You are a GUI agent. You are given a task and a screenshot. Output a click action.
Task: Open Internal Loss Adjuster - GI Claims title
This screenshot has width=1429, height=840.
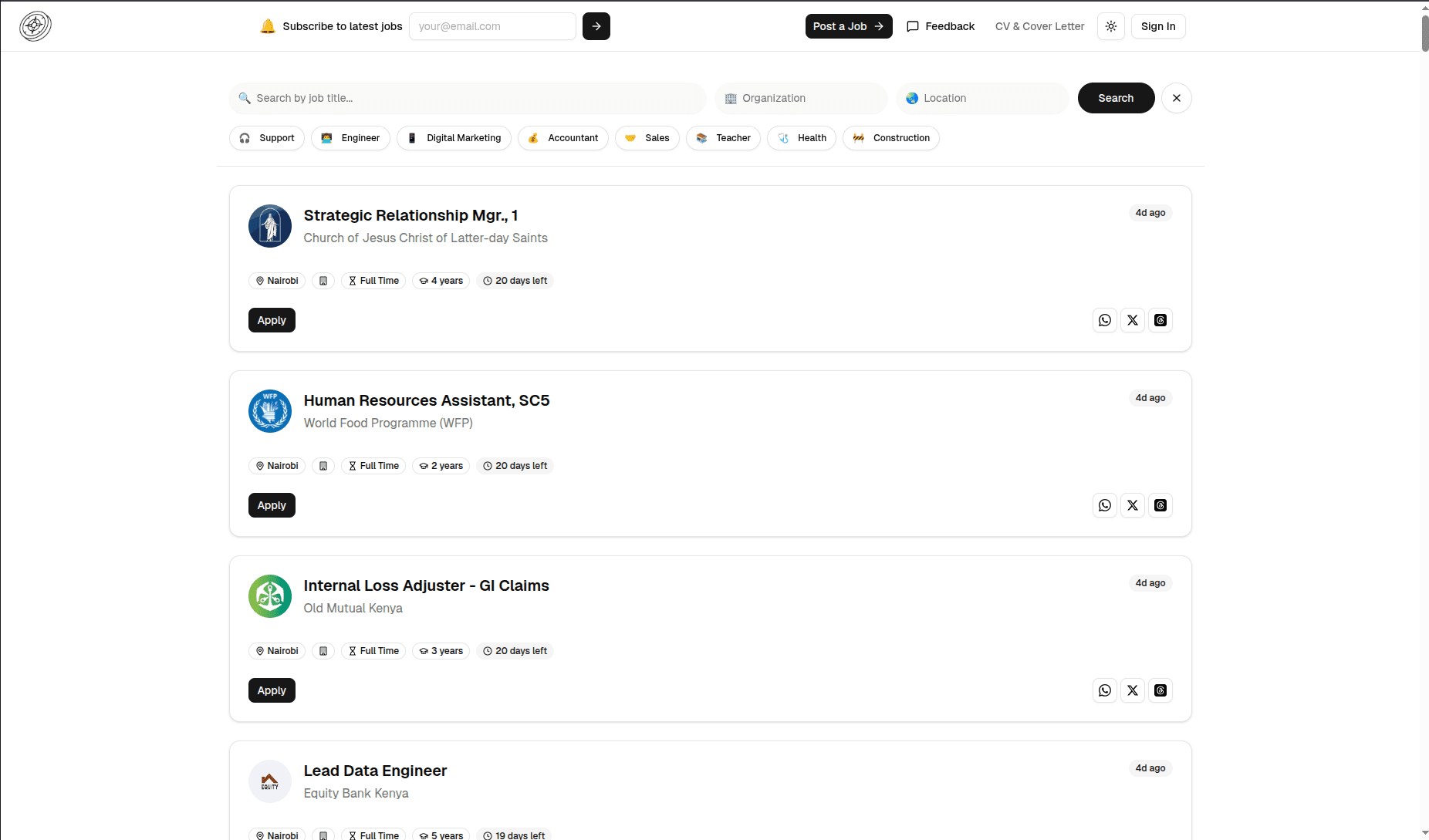coord(427,585)
